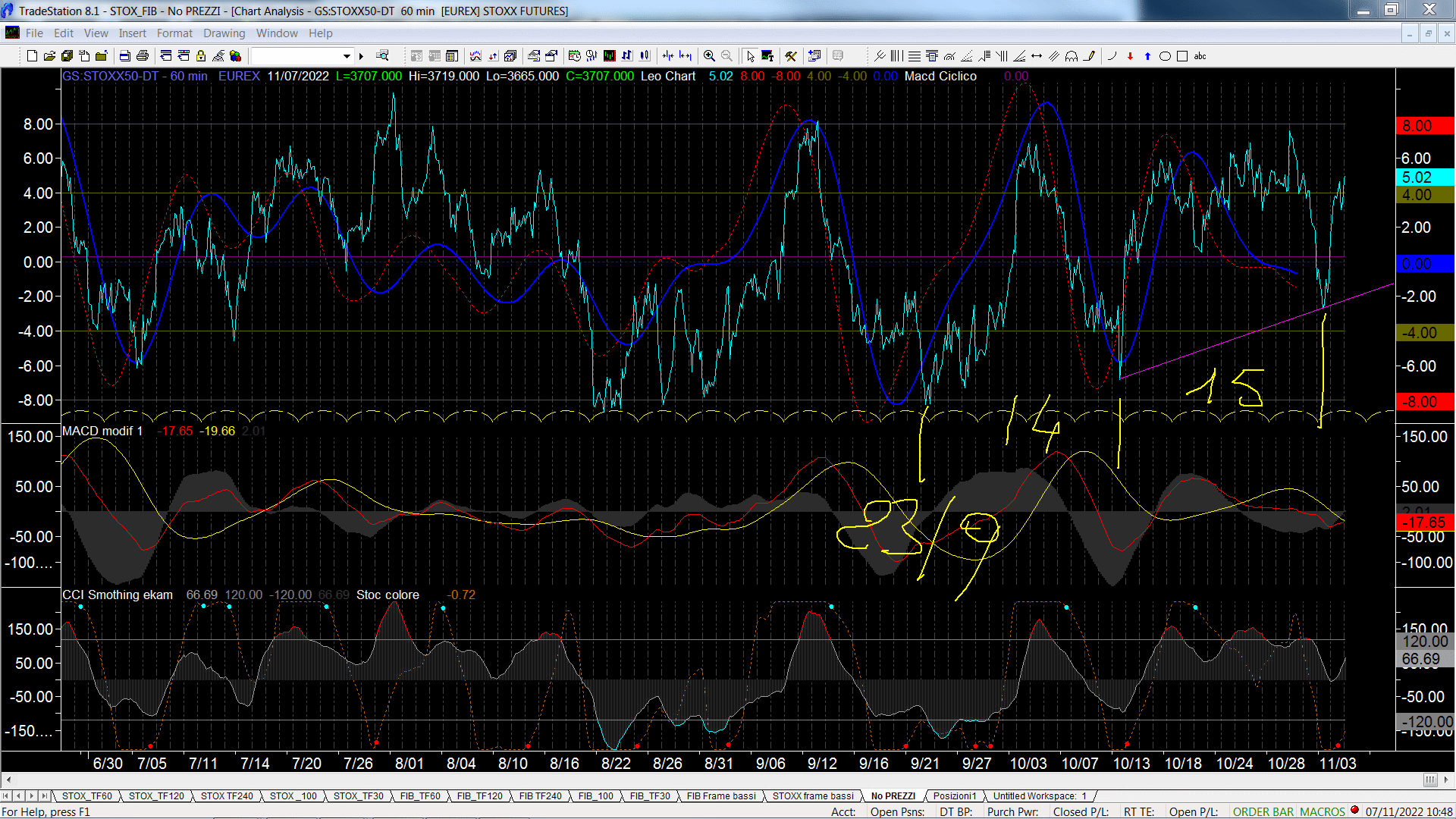Select the parallel lines drawing tool
The width and height of the screenshot is (1456, 819).
[1054, 56]
